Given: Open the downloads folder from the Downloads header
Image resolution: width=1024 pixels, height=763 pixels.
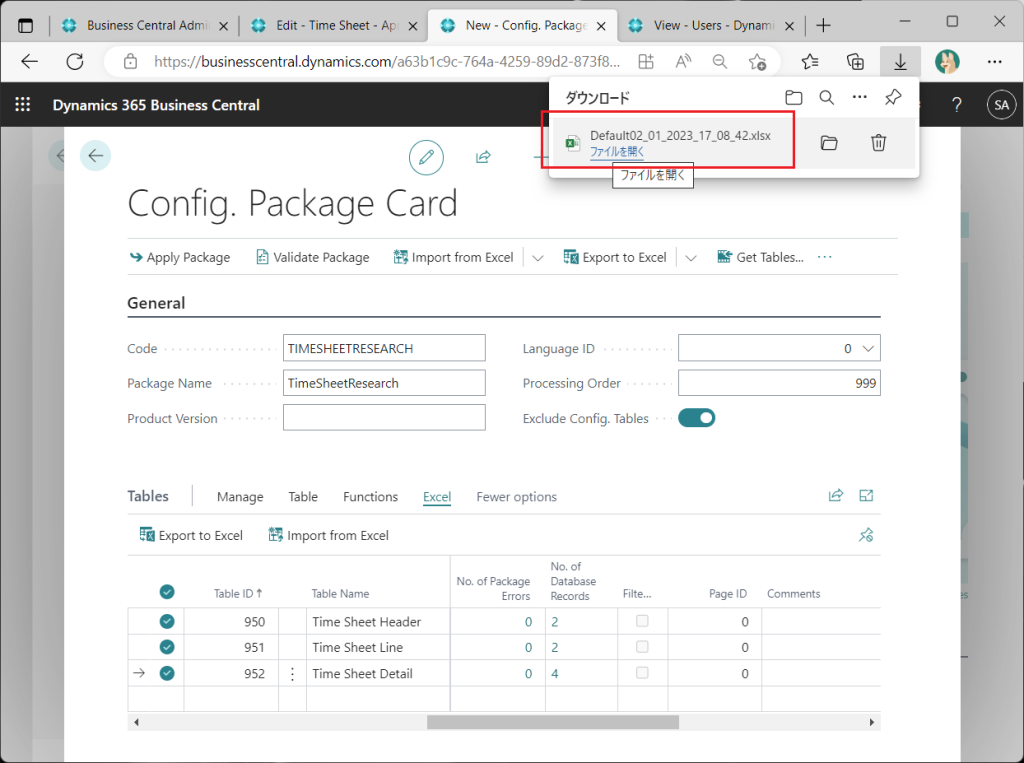Looking at the screenshot, I should coord(793,98).
